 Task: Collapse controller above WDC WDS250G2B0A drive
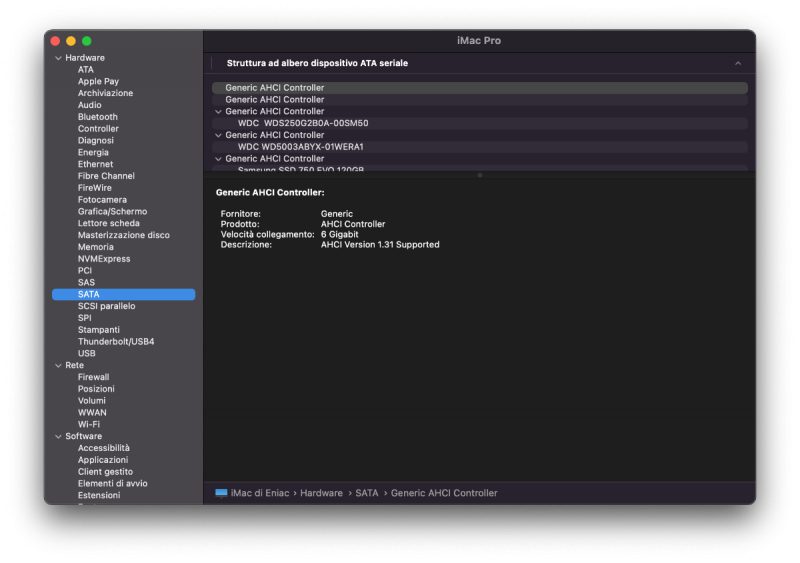coord(218,112)
